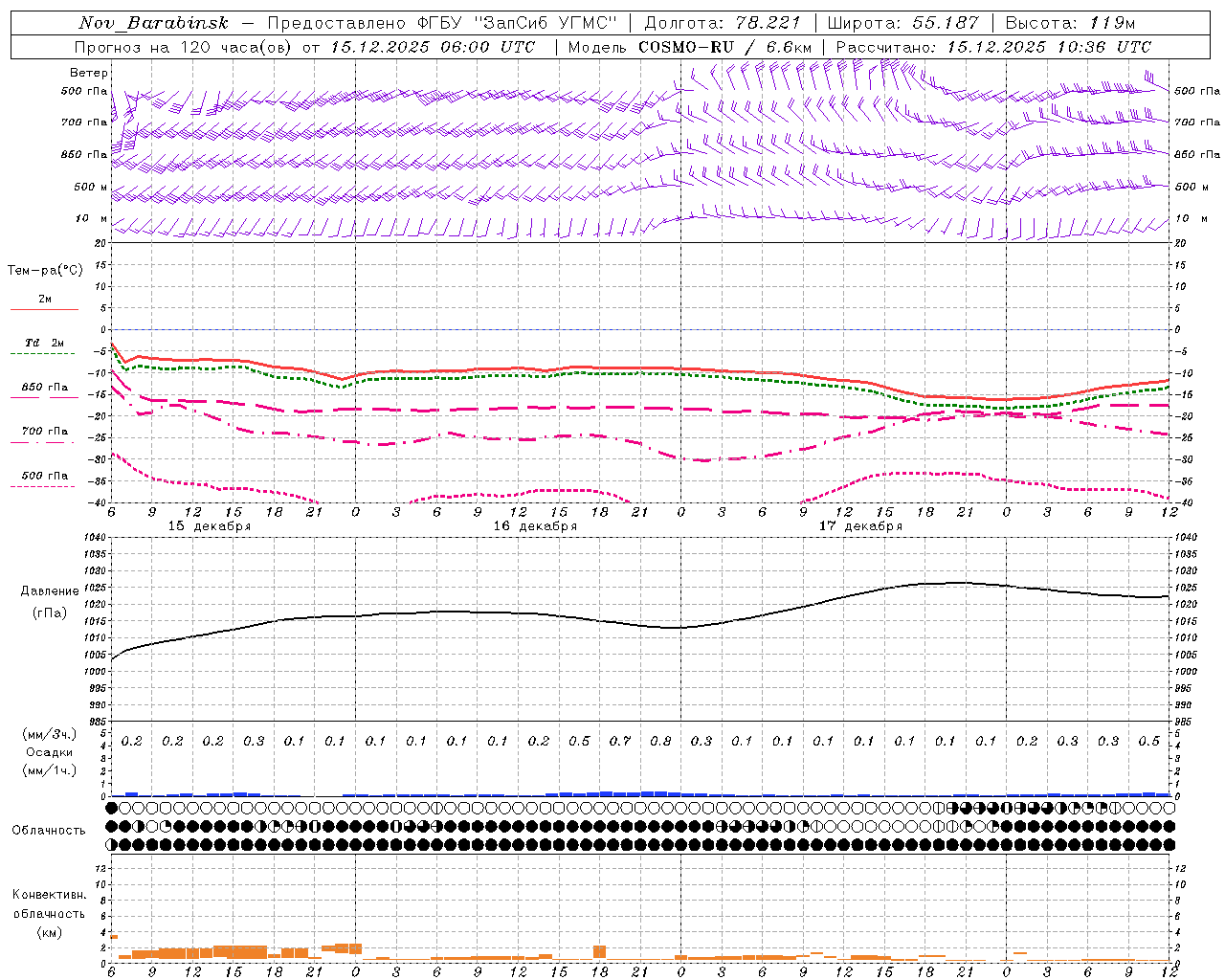Click the 'Модель COSMO-RU / 6.6км' text

click(690, 47)
